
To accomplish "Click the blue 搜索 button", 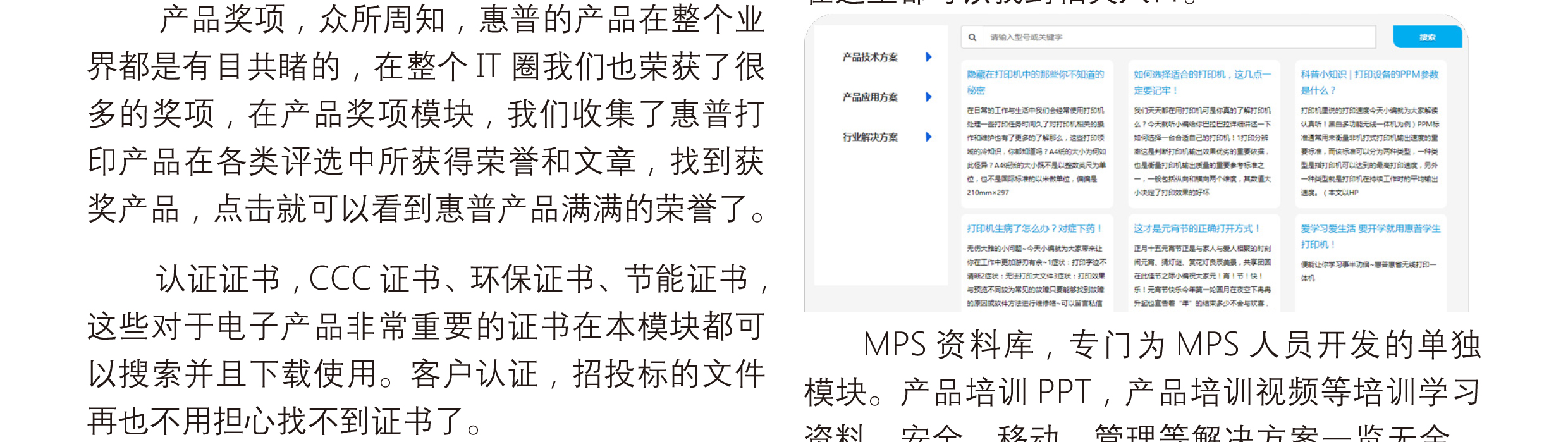I will coord(1428,37).
